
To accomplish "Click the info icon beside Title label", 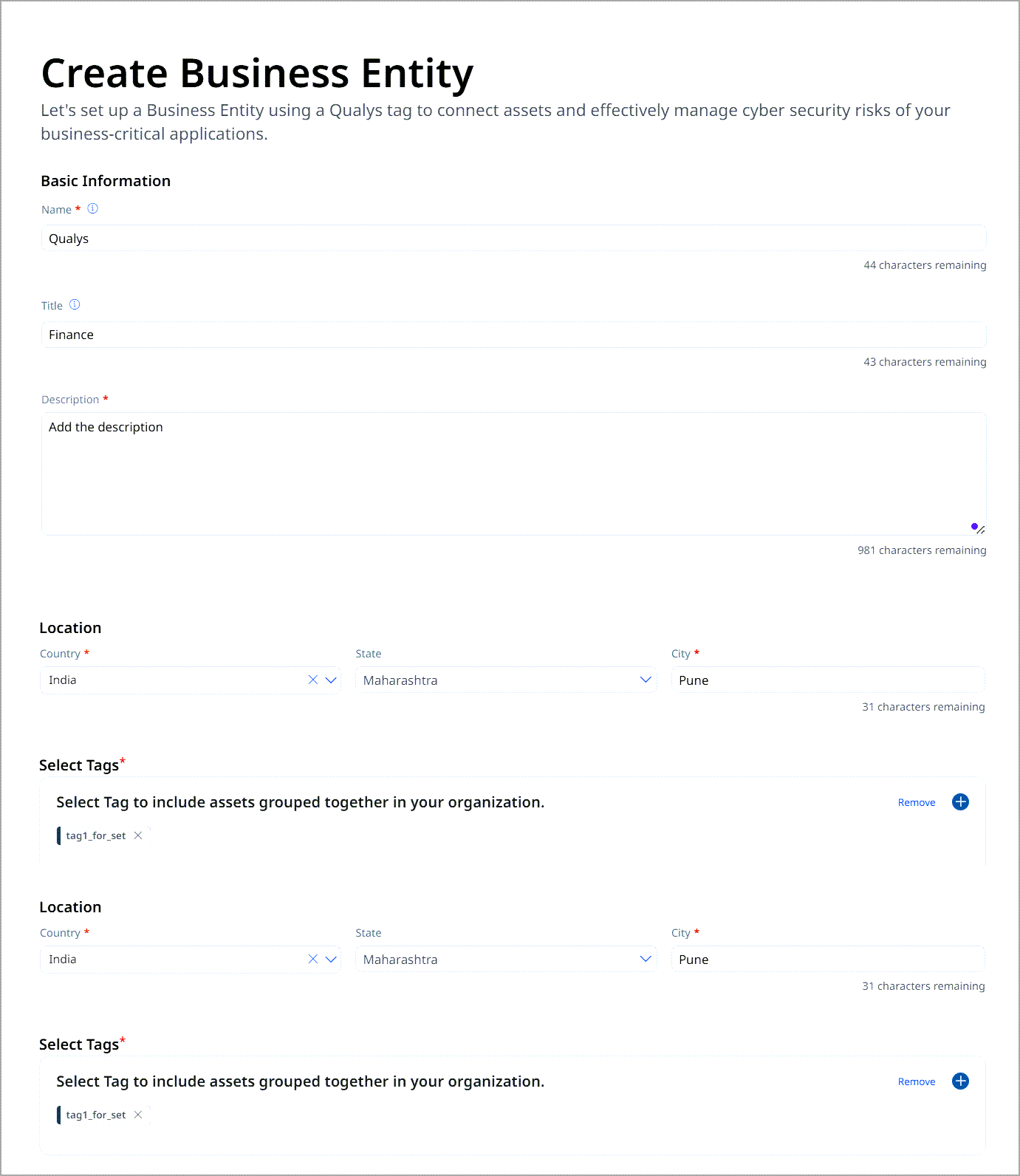I will point(75,305).
